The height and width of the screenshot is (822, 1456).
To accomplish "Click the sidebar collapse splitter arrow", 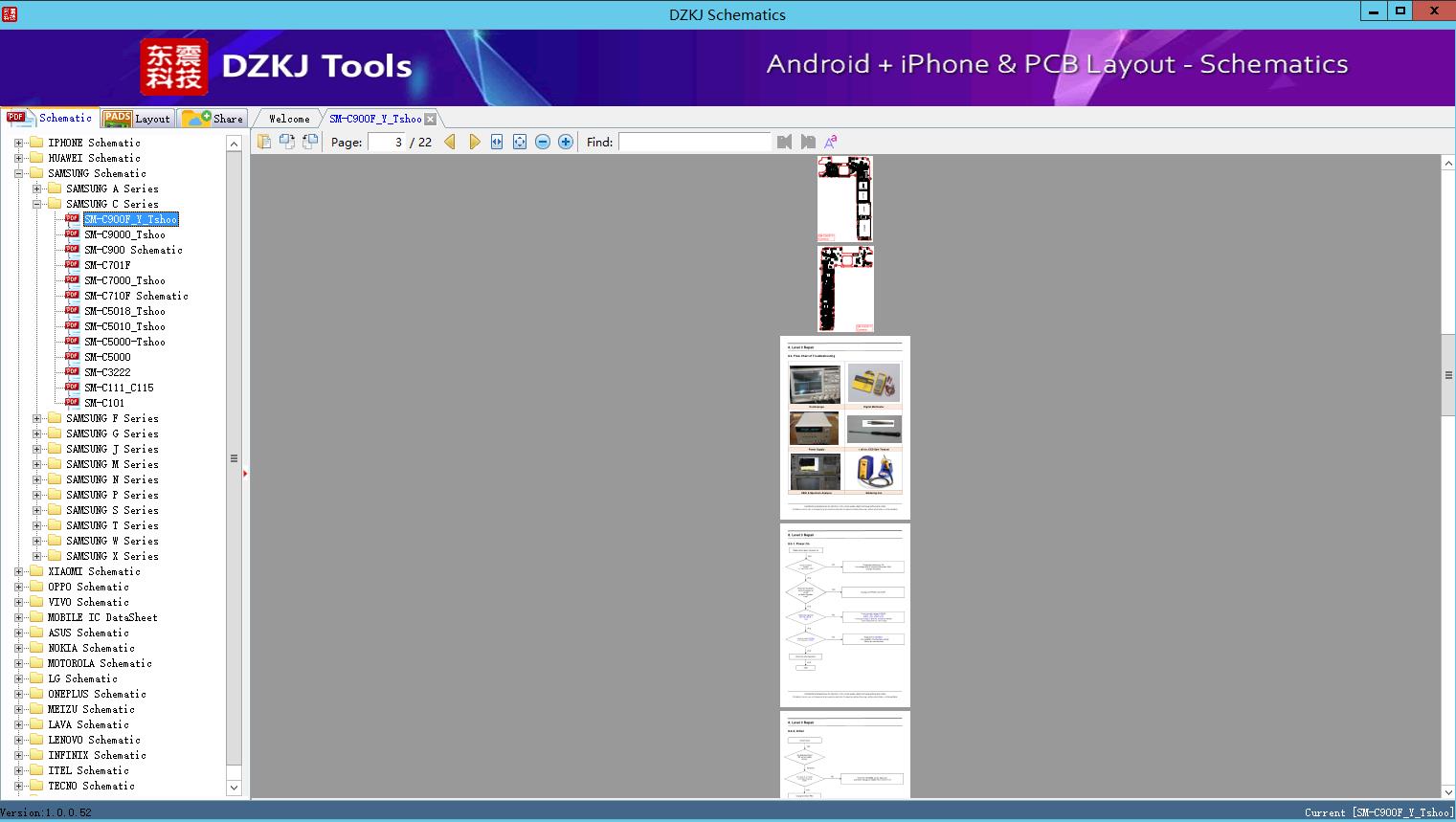I will 245,473.
